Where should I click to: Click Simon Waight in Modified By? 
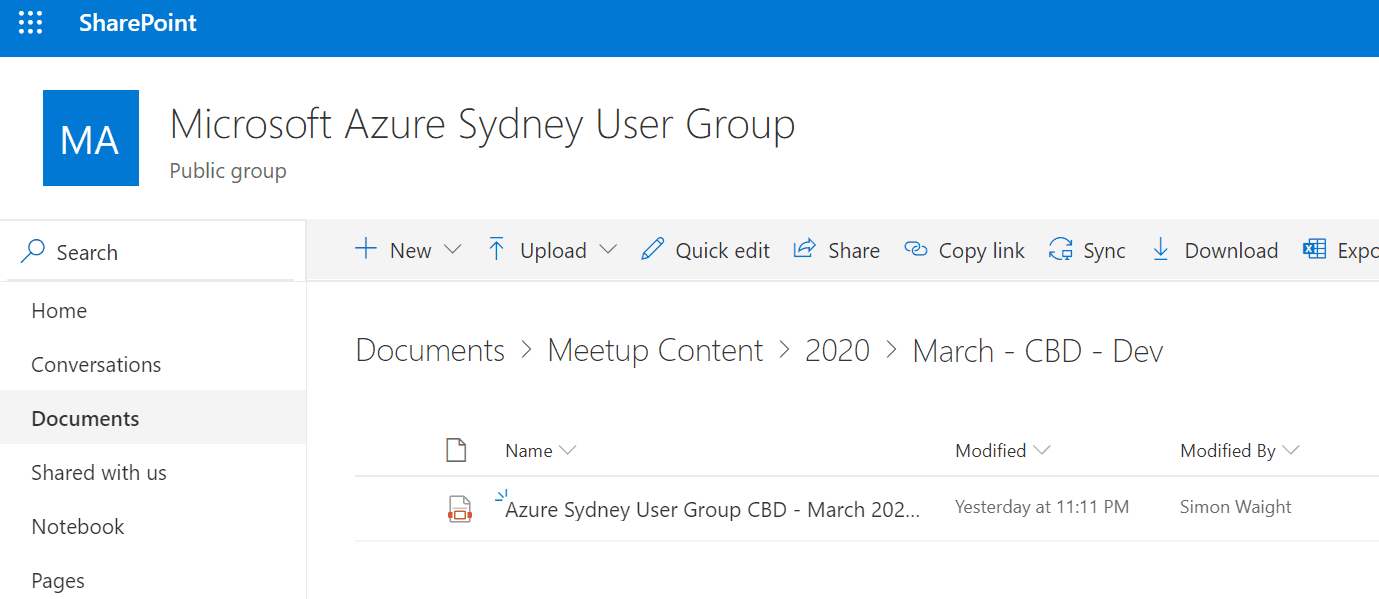pos(1236,507)
